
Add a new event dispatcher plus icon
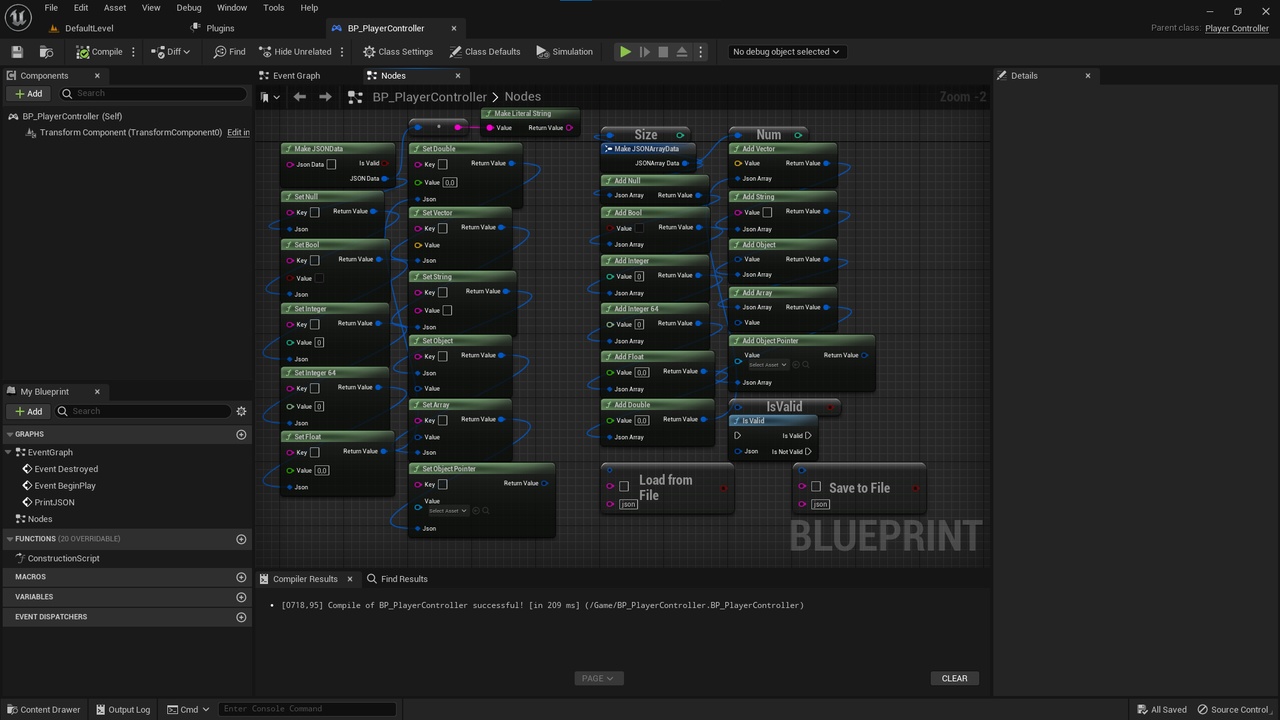pos(241,617)
